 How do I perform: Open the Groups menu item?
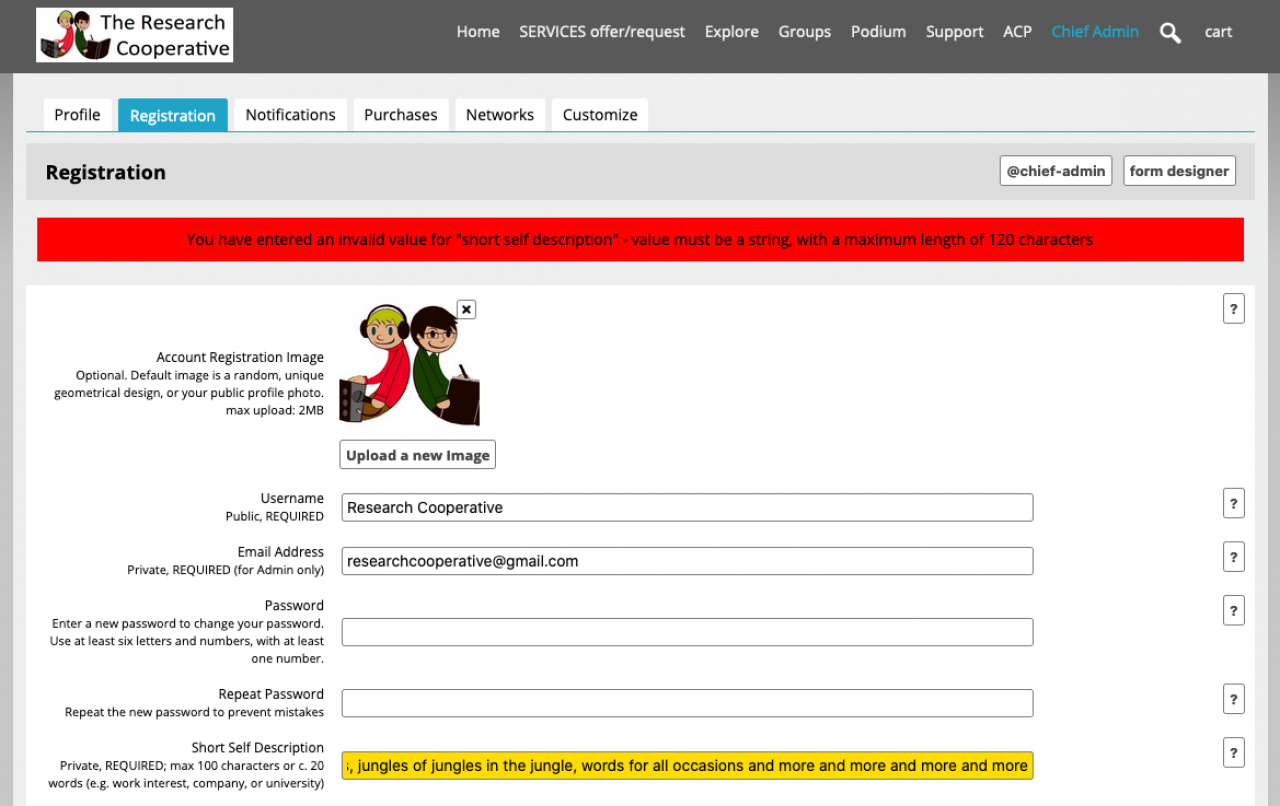click(x=805, y=32)
